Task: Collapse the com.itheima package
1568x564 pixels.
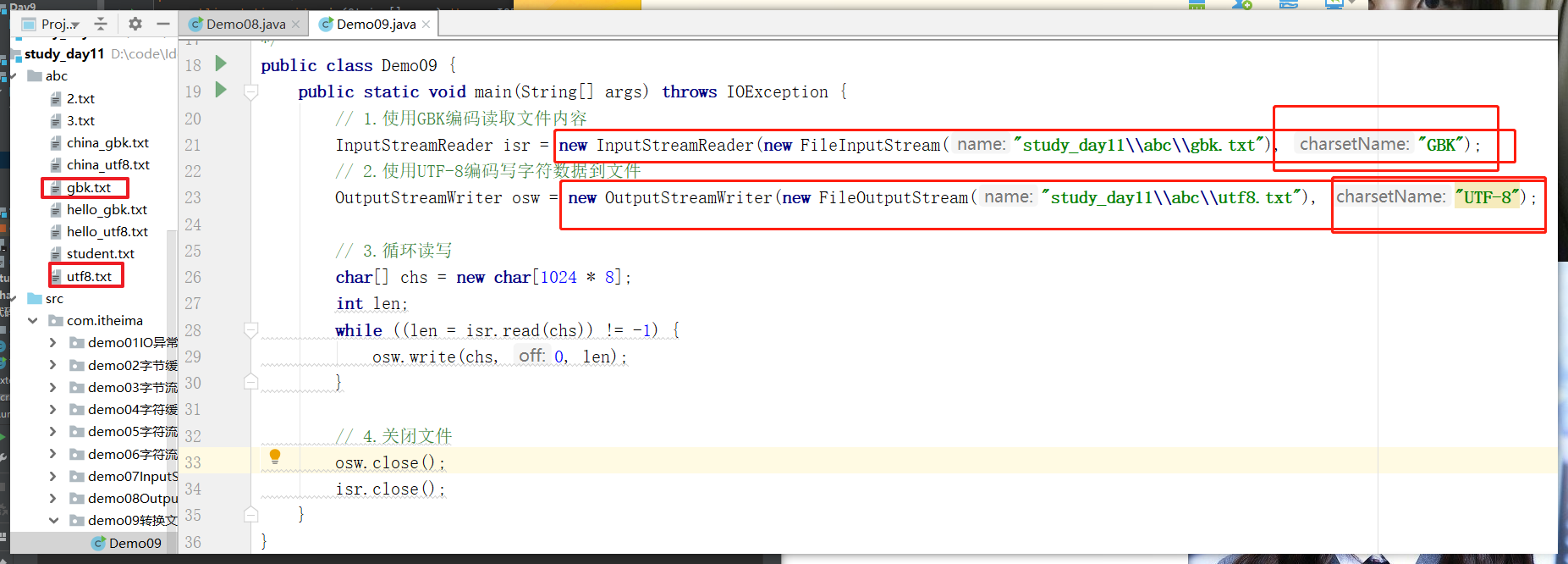Action: tap(33, 320)
